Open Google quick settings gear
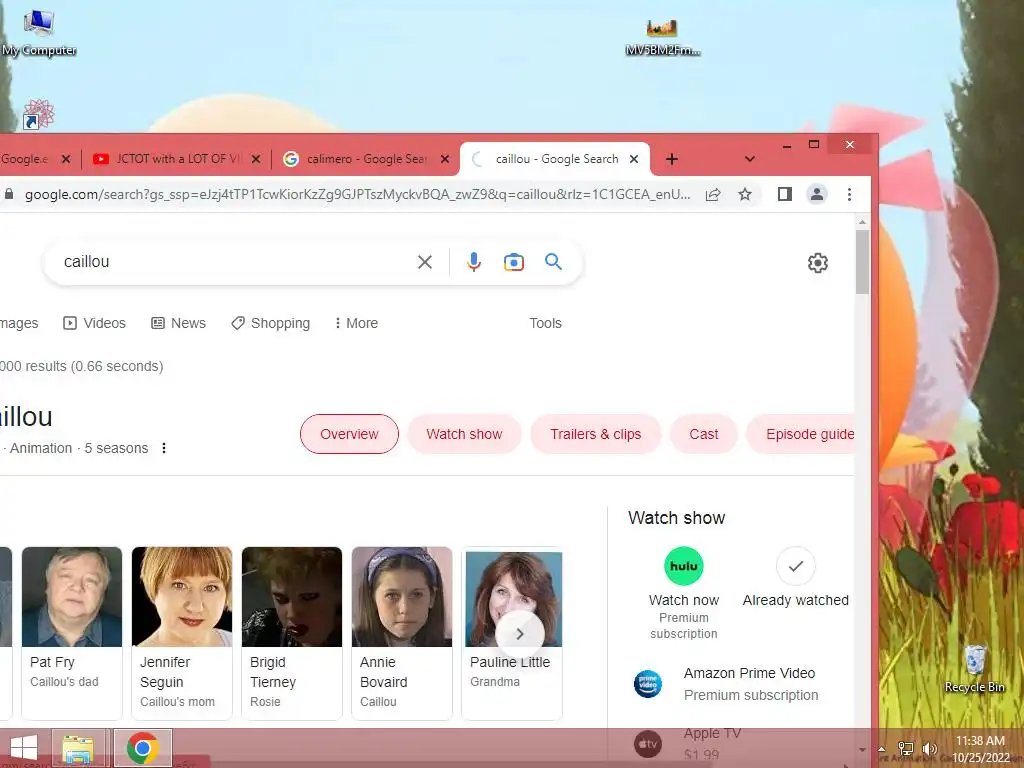Screen dimensions: 1024x768 [x=817, y=263]
